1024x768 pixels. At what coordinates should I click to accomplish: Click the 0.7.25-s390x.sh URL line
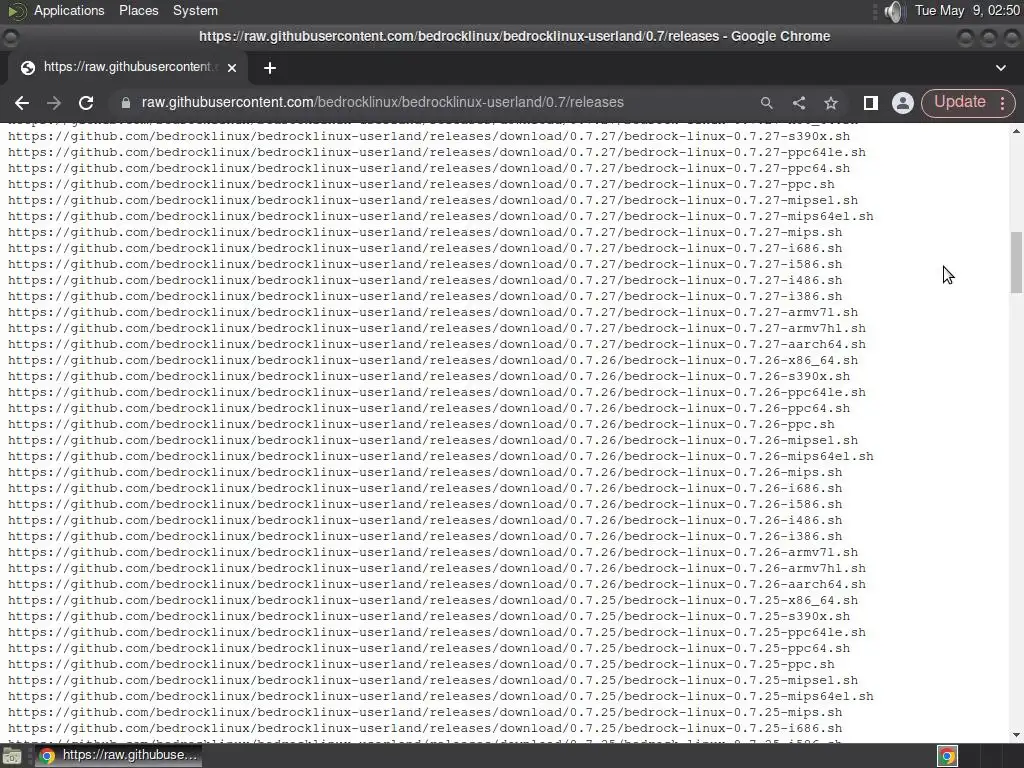[x=429, y=616]
